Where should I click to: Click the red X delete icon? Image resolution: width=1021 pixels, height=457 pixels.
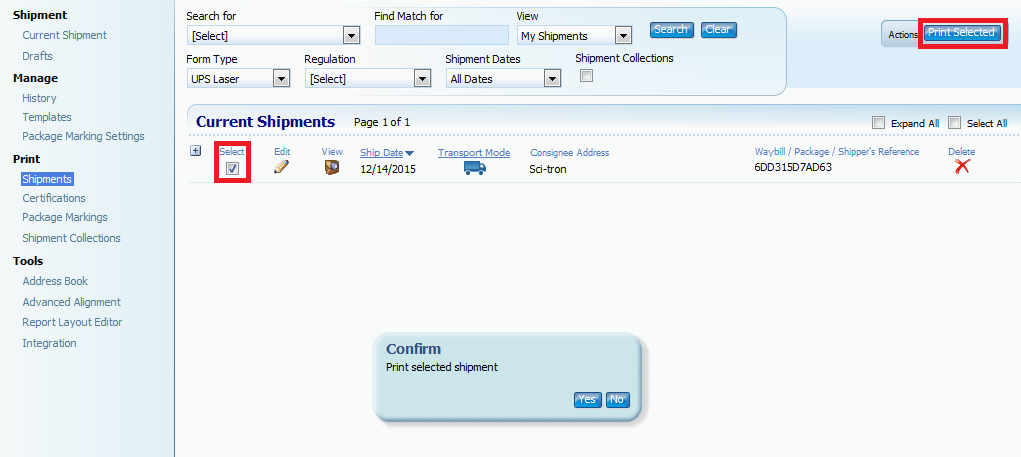(962, 167)
